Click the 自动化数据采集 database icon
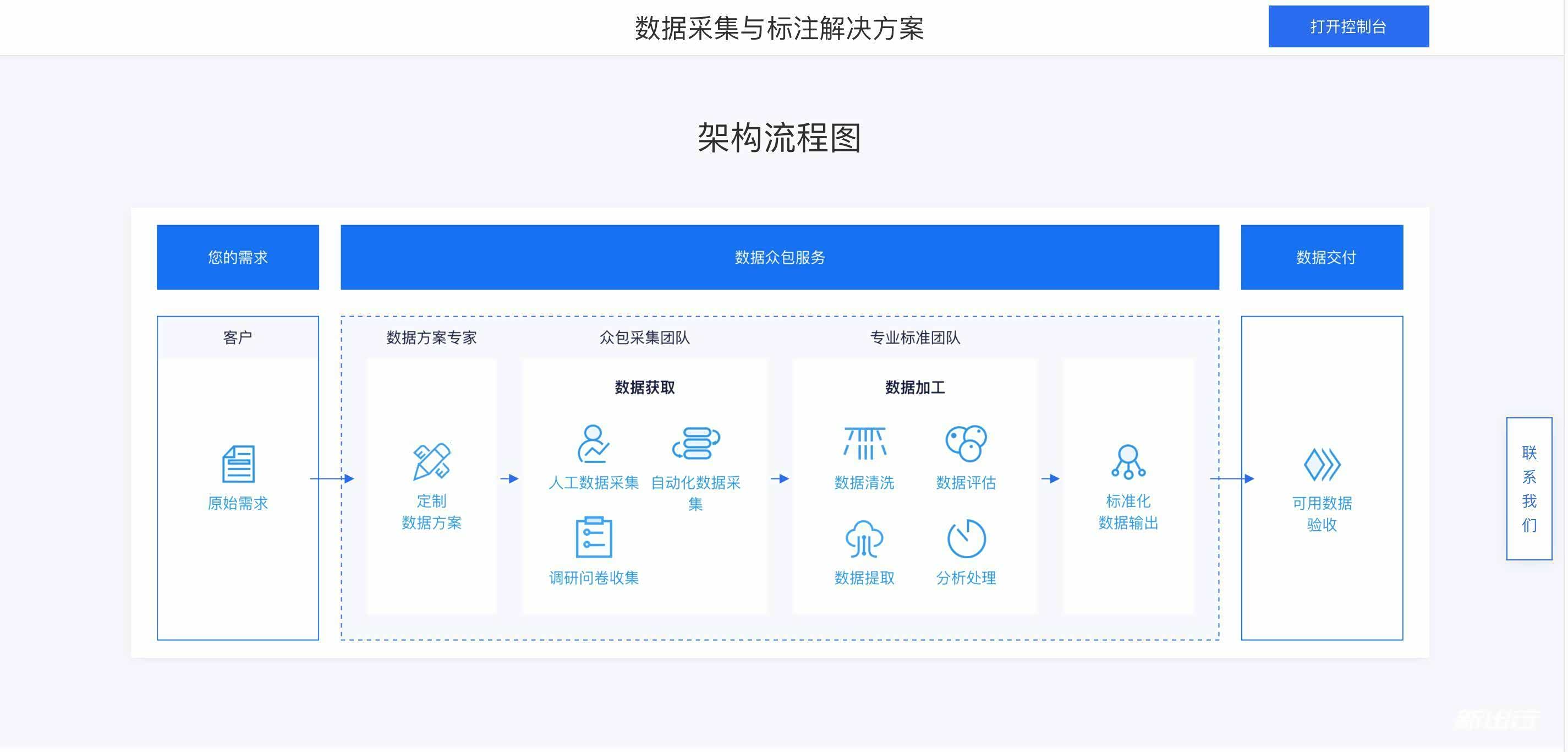Image resolution: width=1568 pixels, height=752 pixels. pyautogui.click(x=696, y=443)
